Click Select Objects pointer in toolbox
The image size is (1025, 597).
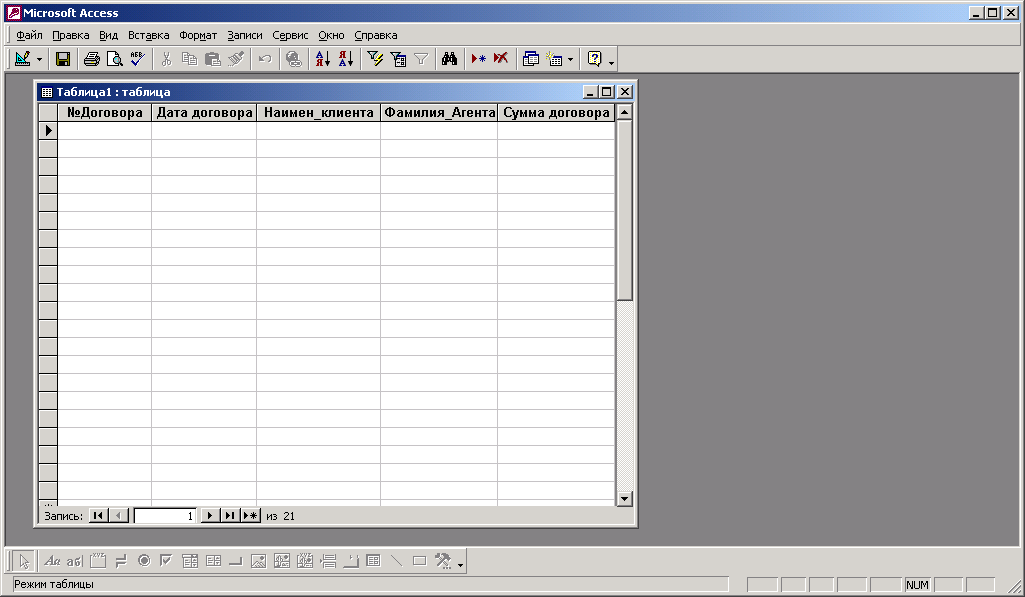coord(24,561)
